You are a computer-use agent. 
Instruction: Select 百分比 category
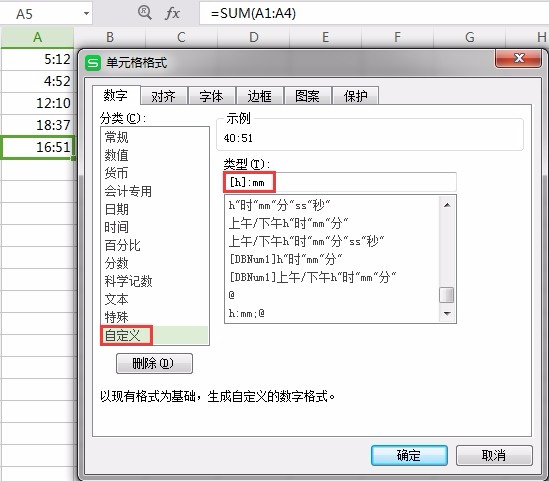[x=154, y=245]
